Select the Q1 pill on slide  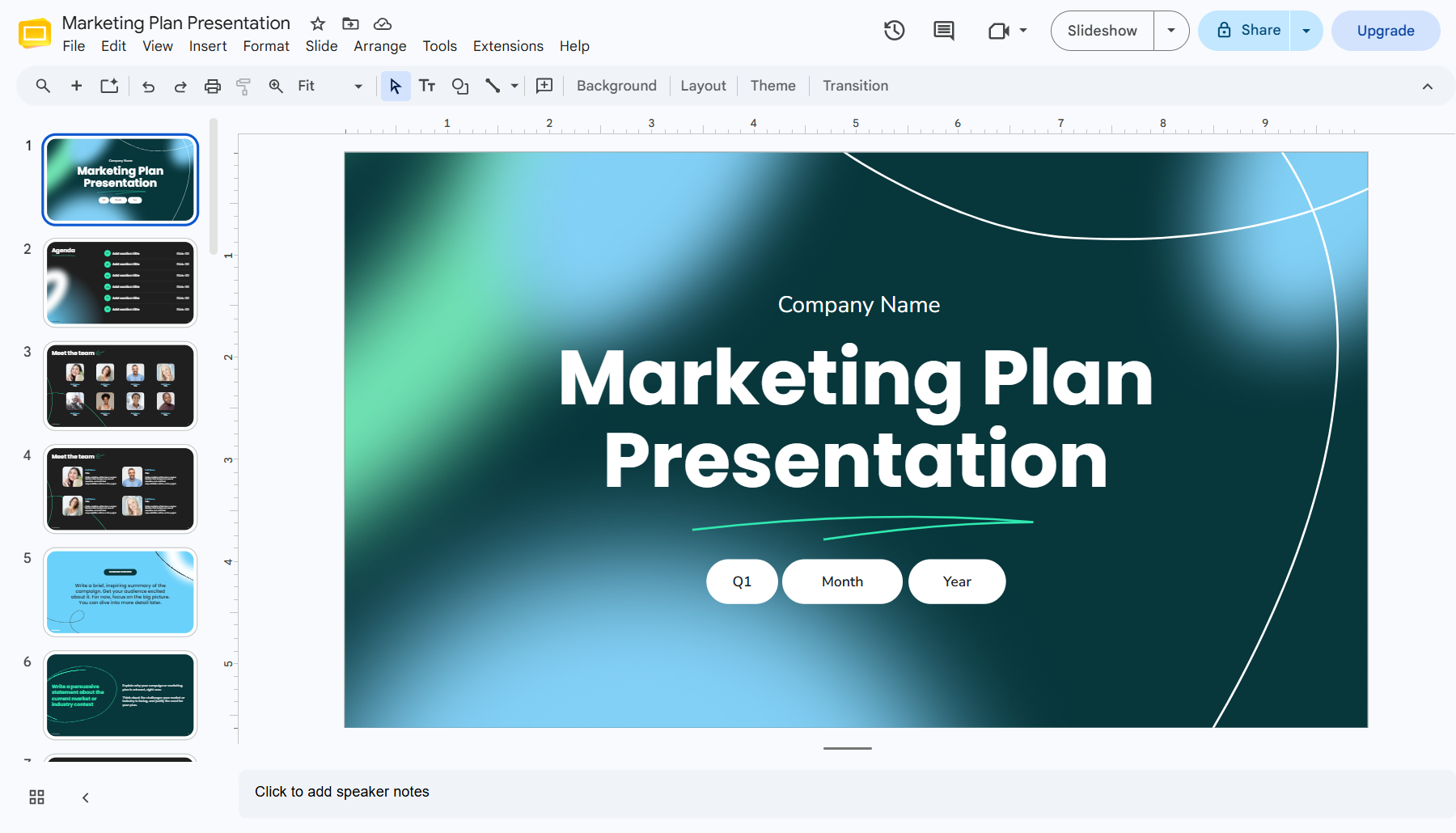(x=742, y=581)
